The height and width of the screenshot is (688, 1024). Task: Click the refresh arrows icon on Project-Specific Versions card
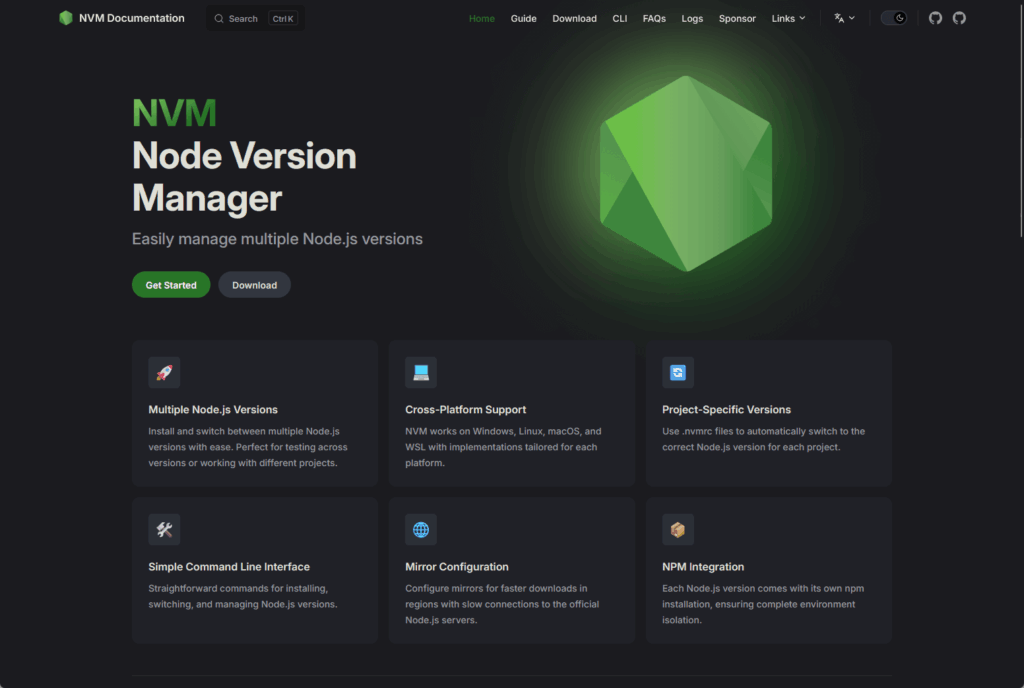coord(678,373)
